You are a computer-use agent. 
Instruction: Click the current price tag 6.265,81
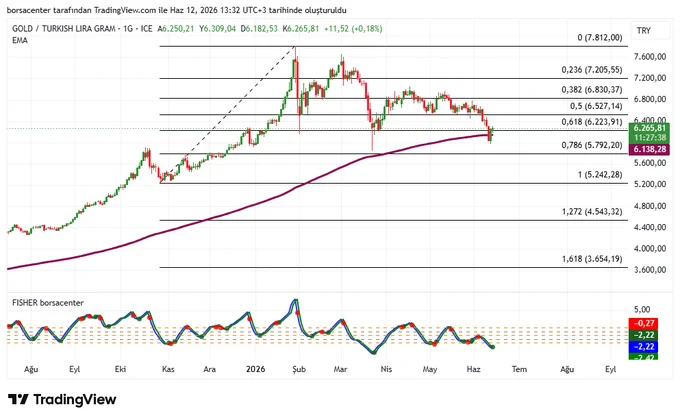[650, 128]
